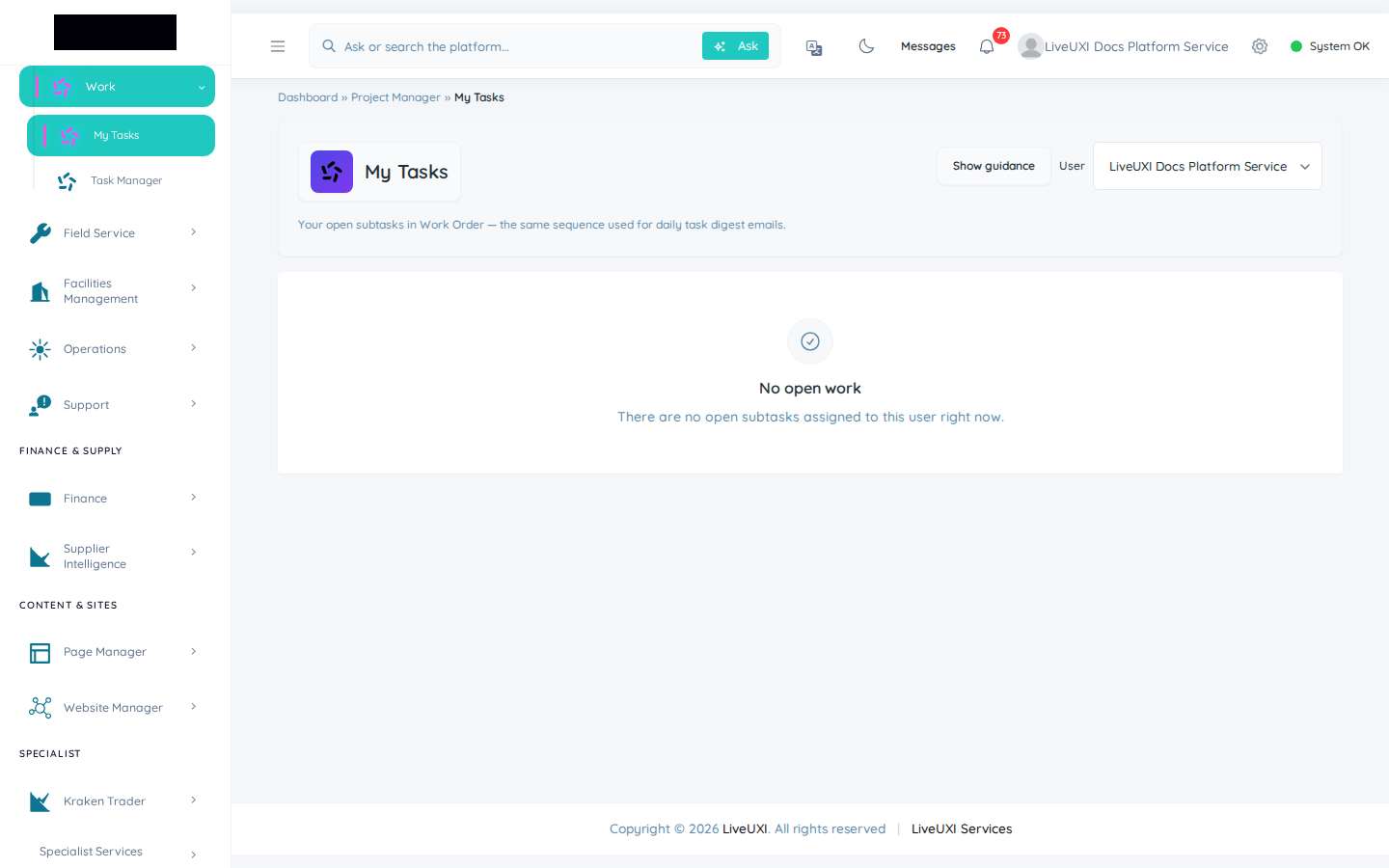
Task: Click LiveUXI Docs Platform Service username in header
Action: tap(1136, 46)
